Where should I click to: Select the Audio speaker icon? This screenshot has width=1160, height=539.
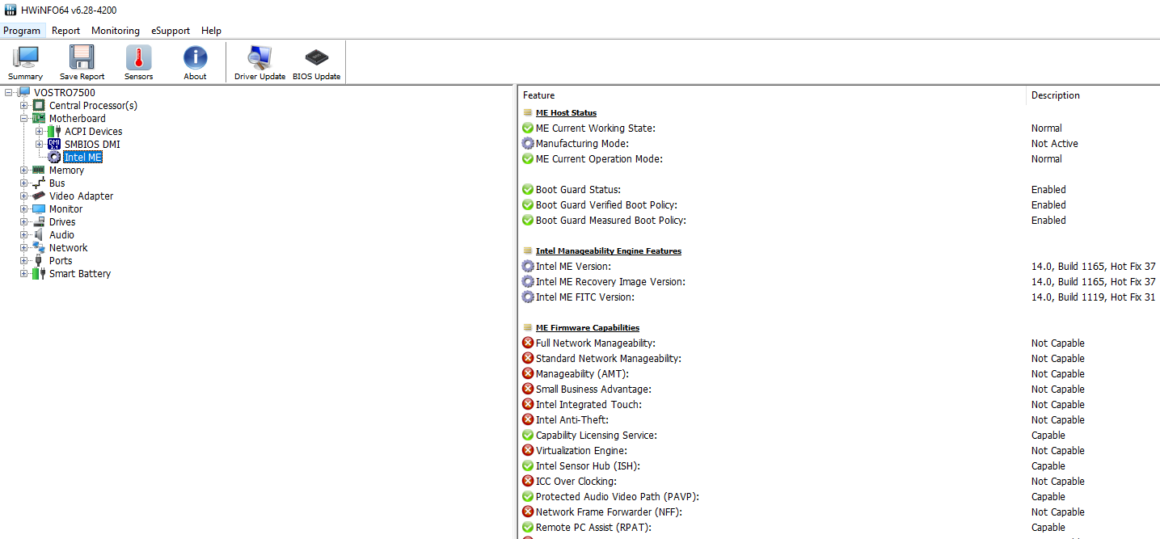[x=38, y=235]
